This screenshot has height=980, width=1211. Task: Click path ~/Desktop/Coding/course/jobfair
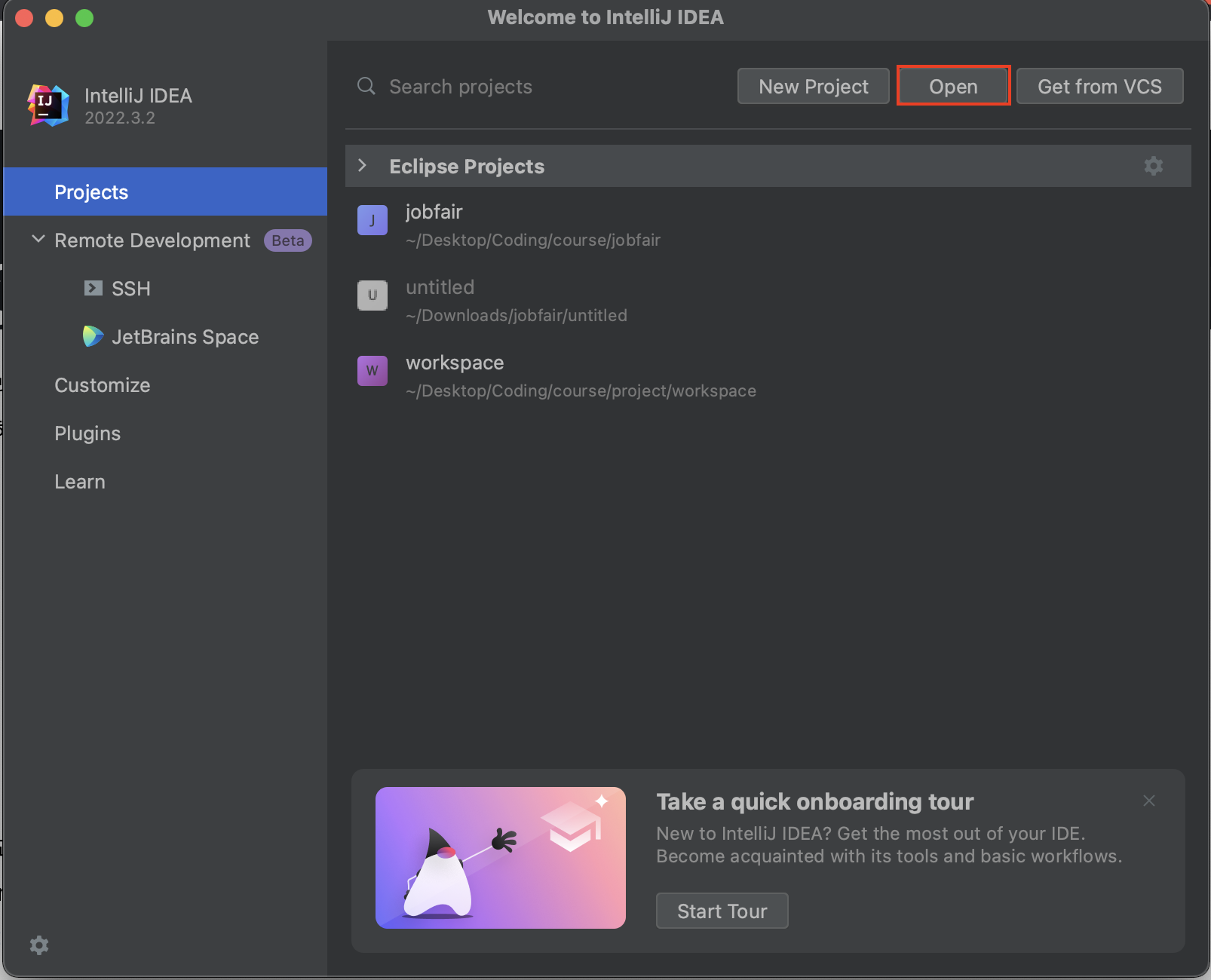(533, 240)
